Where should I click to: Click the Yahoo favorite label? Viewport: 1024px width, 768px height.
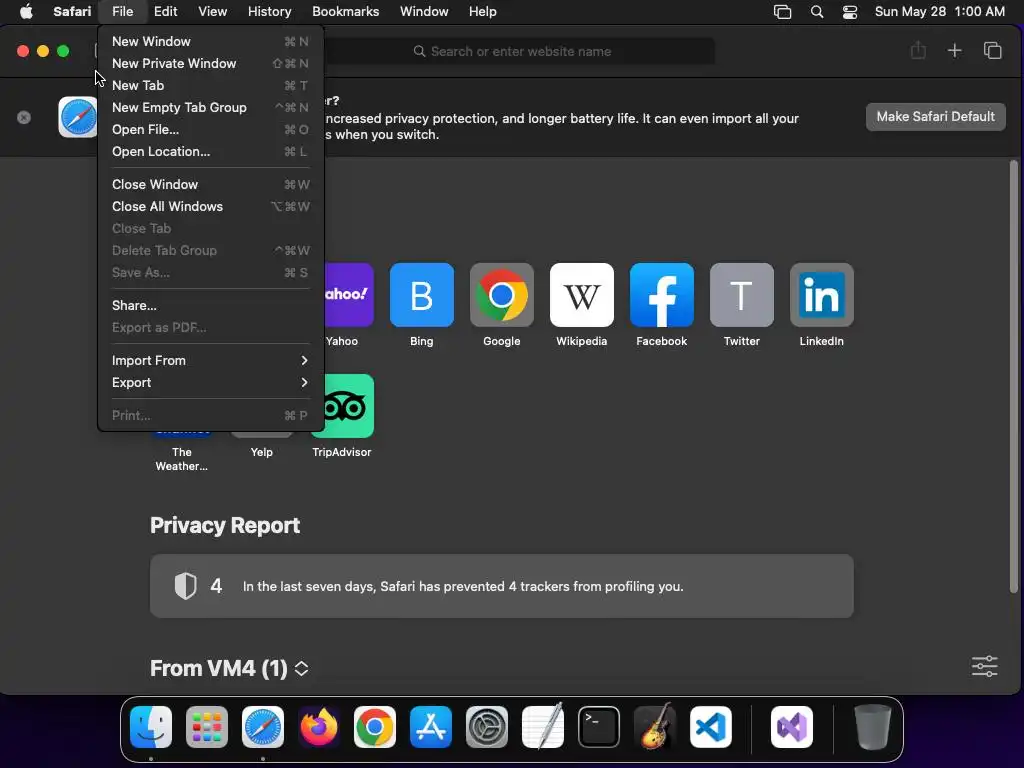[342, 341]
